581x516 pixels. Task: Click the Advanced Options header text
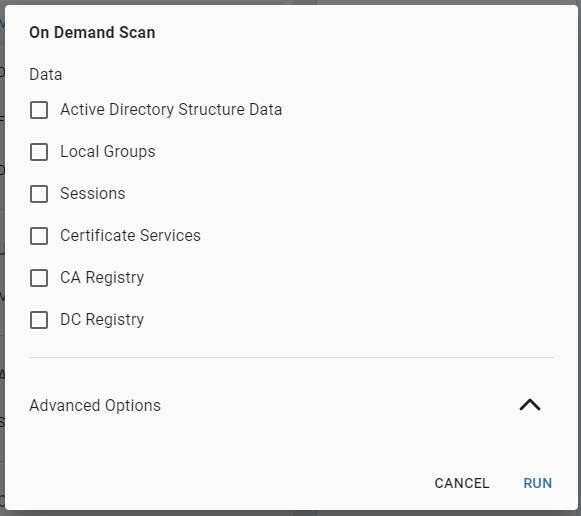click(x=95, y=405)
